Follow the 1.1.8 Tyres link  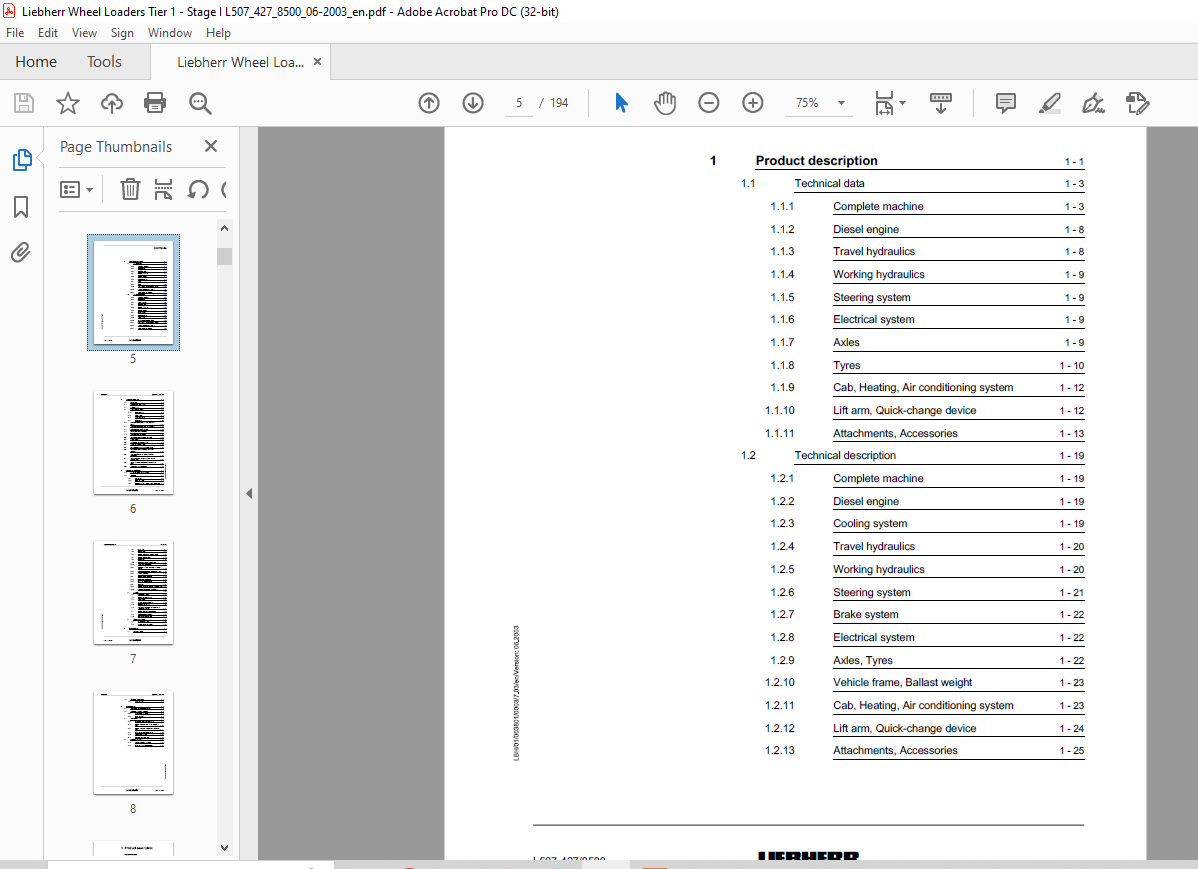coord(847,365)
